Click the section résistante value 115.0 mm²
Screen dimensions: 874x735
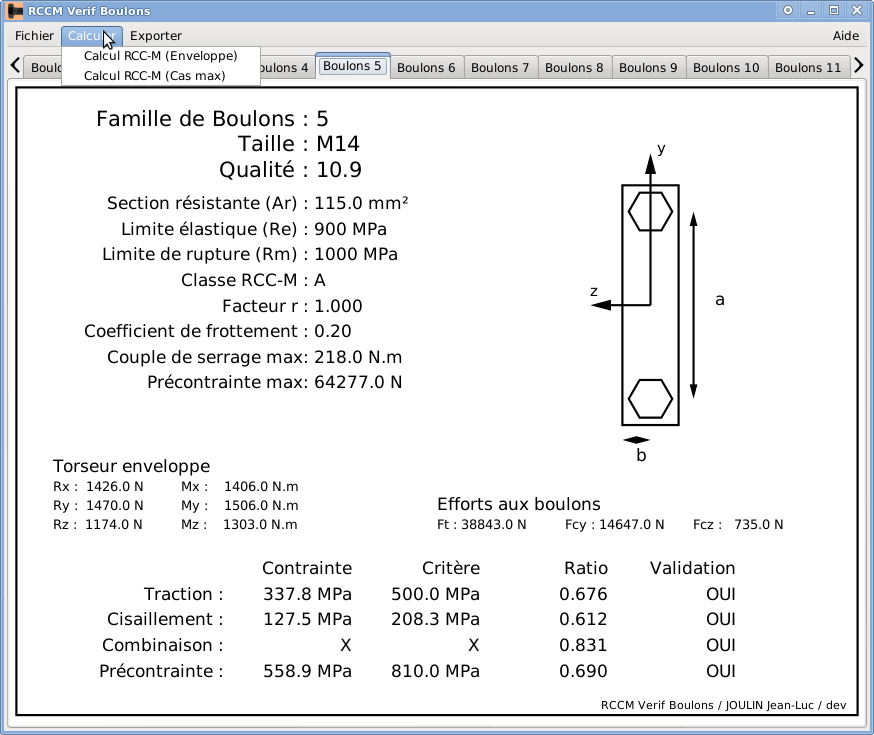pyautogui.click(x=361, y=203)
